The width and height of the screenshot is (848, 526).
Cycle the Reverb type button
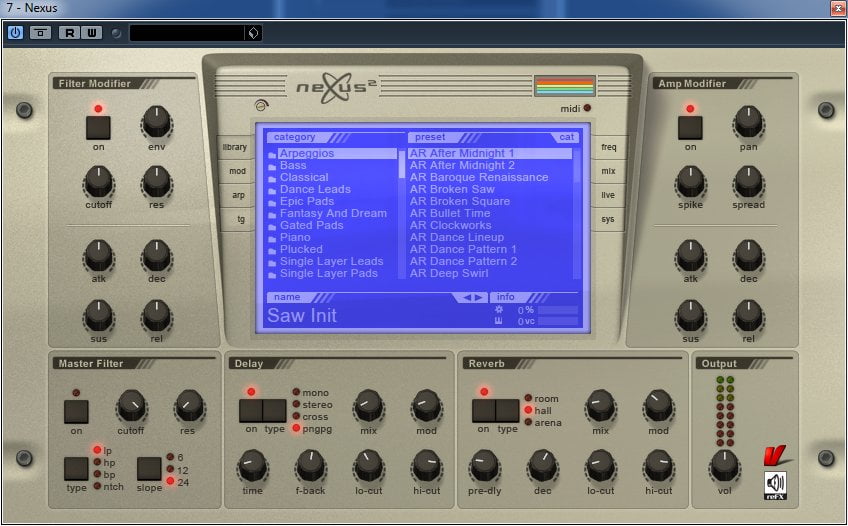pyautogui.click(x=507, y=411)
